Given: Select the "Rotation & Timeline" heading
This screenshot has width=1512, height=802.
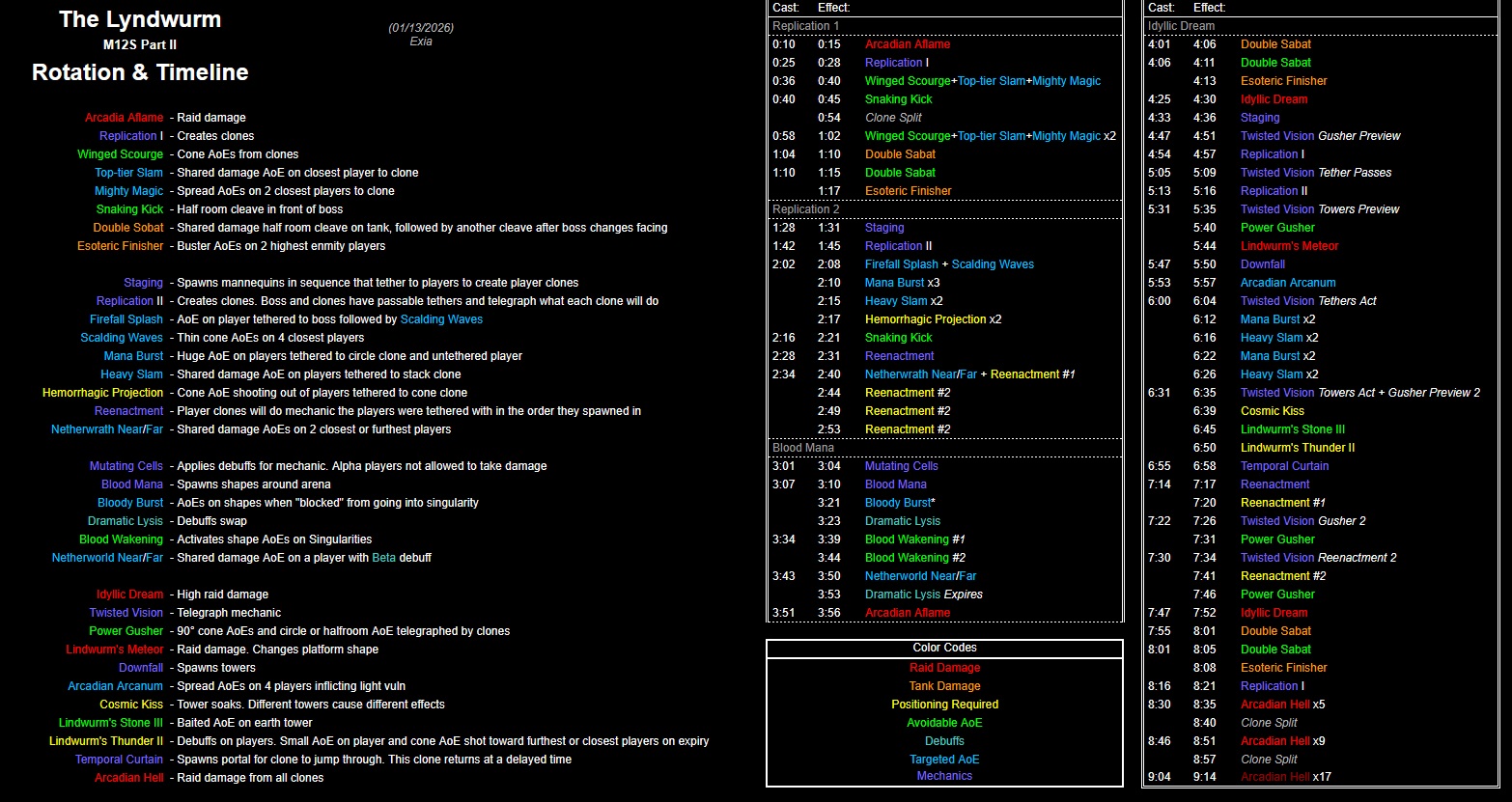Looking at the screenshot, I should tap(140, 72).
